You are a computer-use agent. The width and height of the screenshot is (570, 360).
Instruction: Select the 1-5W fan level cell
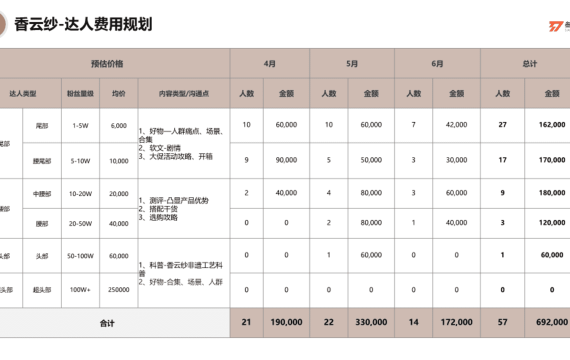click(80, 125)
